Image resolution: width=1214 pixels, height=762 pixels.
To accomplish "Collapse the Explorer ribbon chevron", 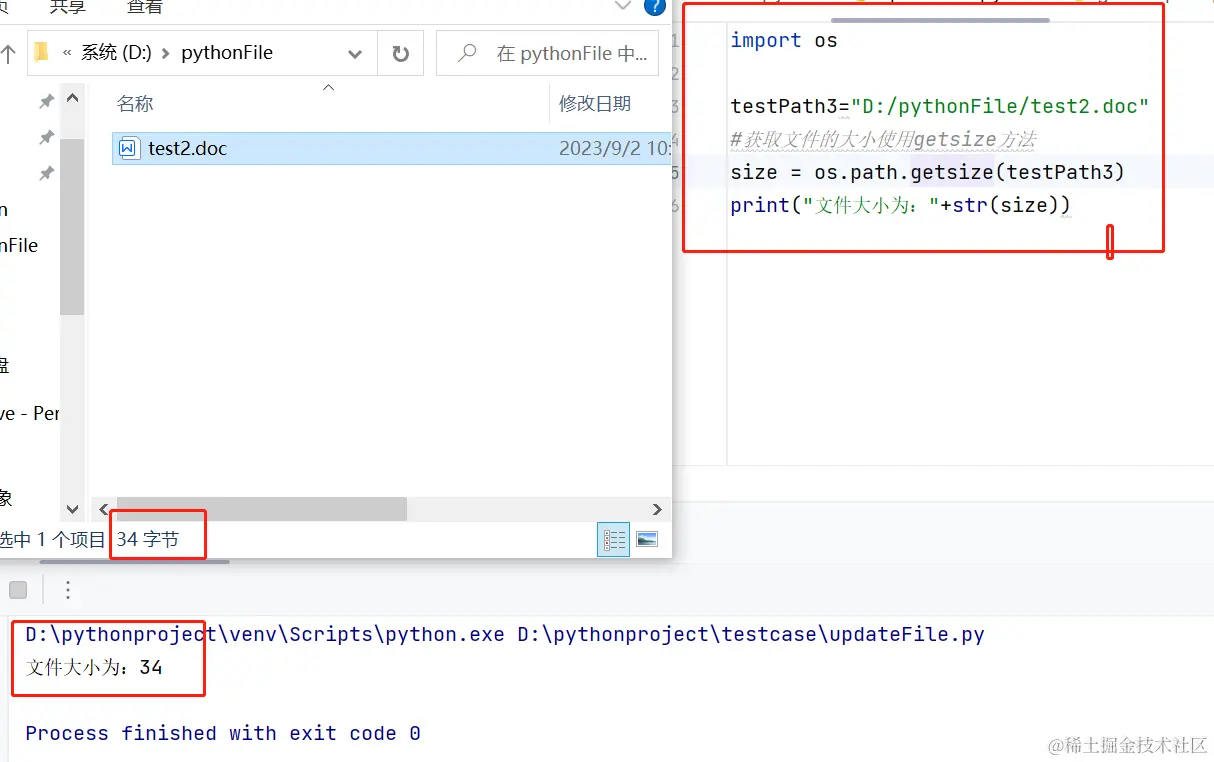I will [x=623, y=6].
